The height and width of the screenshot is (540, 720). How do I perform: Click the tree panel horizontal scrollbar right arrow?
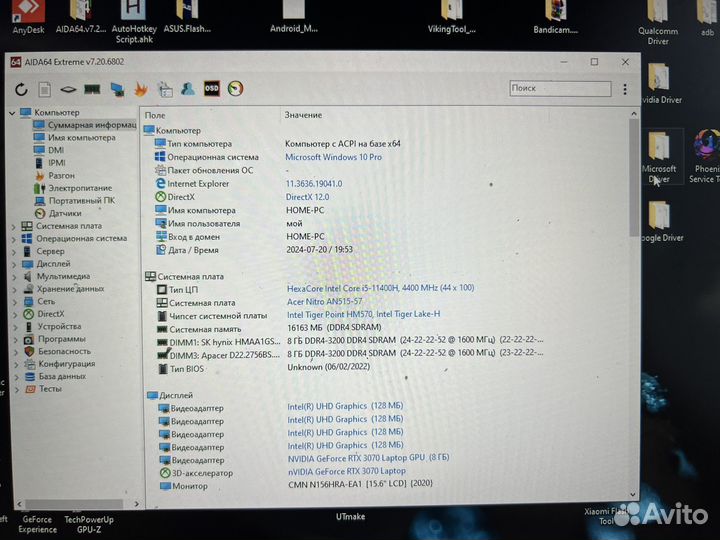coord(137,504)
